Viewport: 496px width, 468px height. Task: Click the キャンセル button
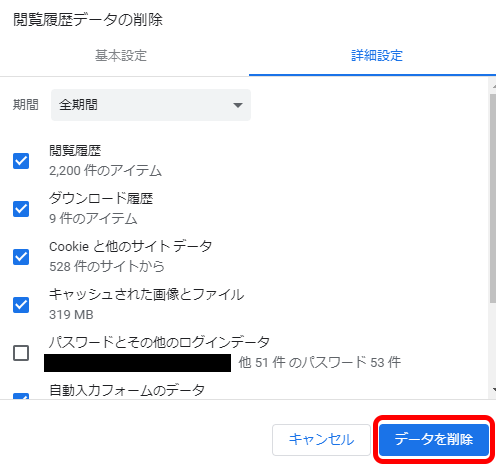[321, 440]
